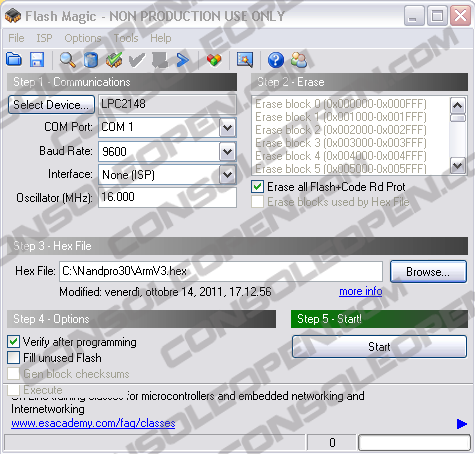475x454 pixels.
Task: Expand the COM Port dropdown
Action: 228,127
